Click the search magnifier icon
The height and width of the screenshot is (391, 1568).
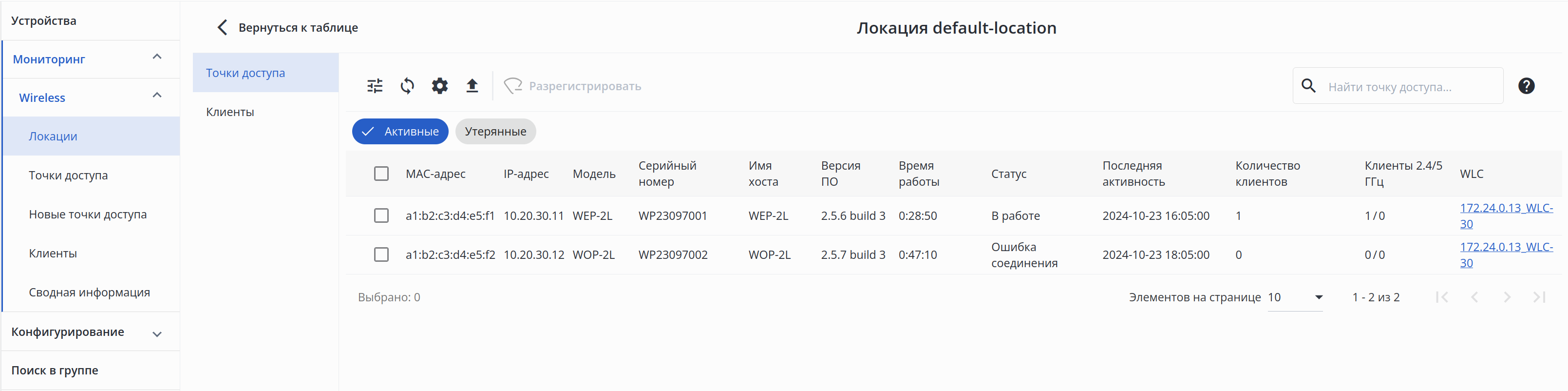tap(1308, 86)
